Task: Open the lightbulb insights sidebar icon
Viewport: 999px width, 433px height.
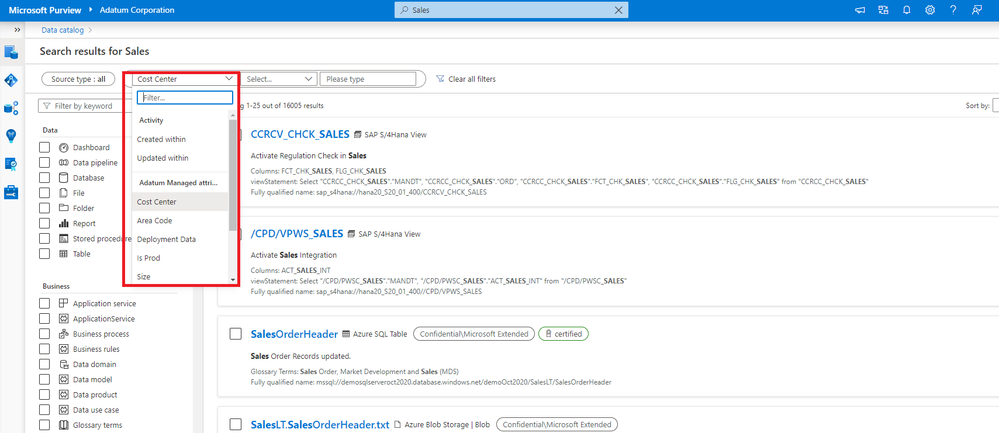Action: [x=11, y=136]
